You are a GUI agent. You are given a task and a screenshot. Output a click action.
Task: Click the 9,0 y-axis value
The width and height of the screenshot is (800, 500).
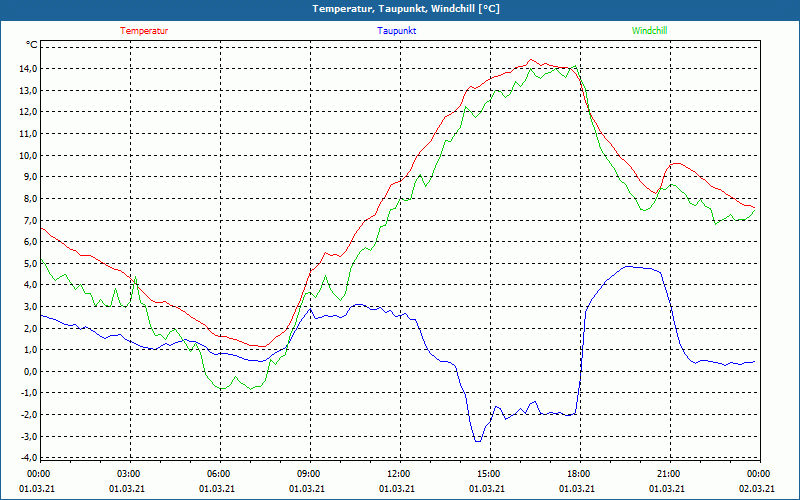[x=30, y=177]
